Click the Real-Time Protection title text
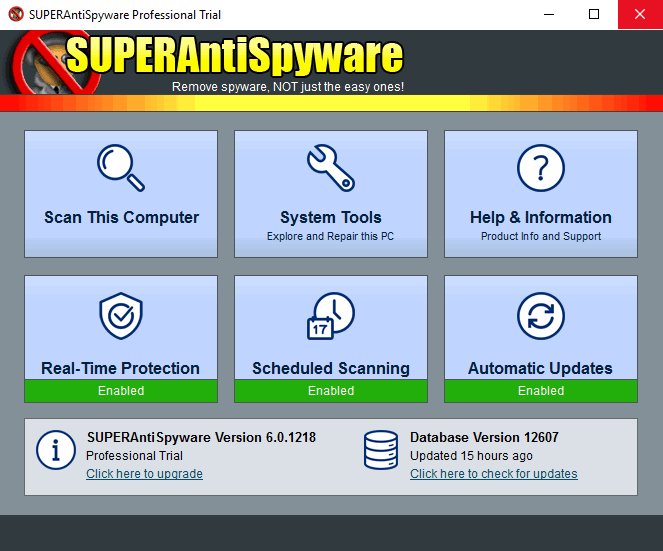This screenshot has height=551, width=663. click(121, 368)
